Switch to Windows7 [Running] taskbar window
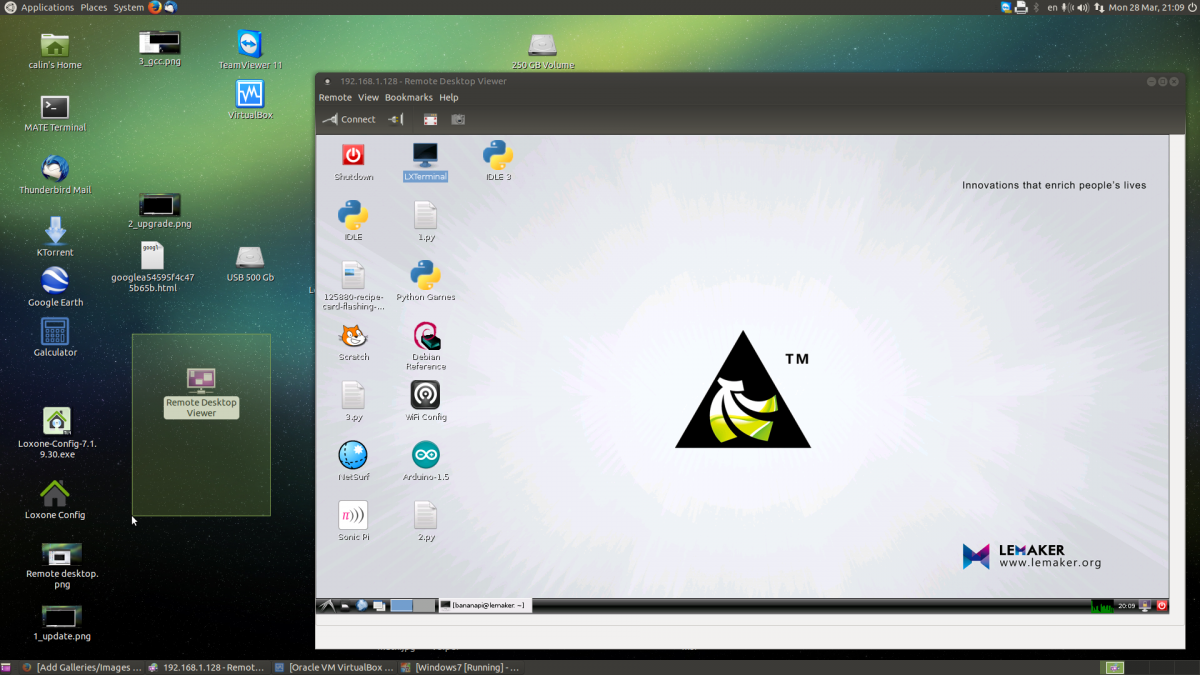This screenshot has width=1200, height=675. [x=460, y=667]
